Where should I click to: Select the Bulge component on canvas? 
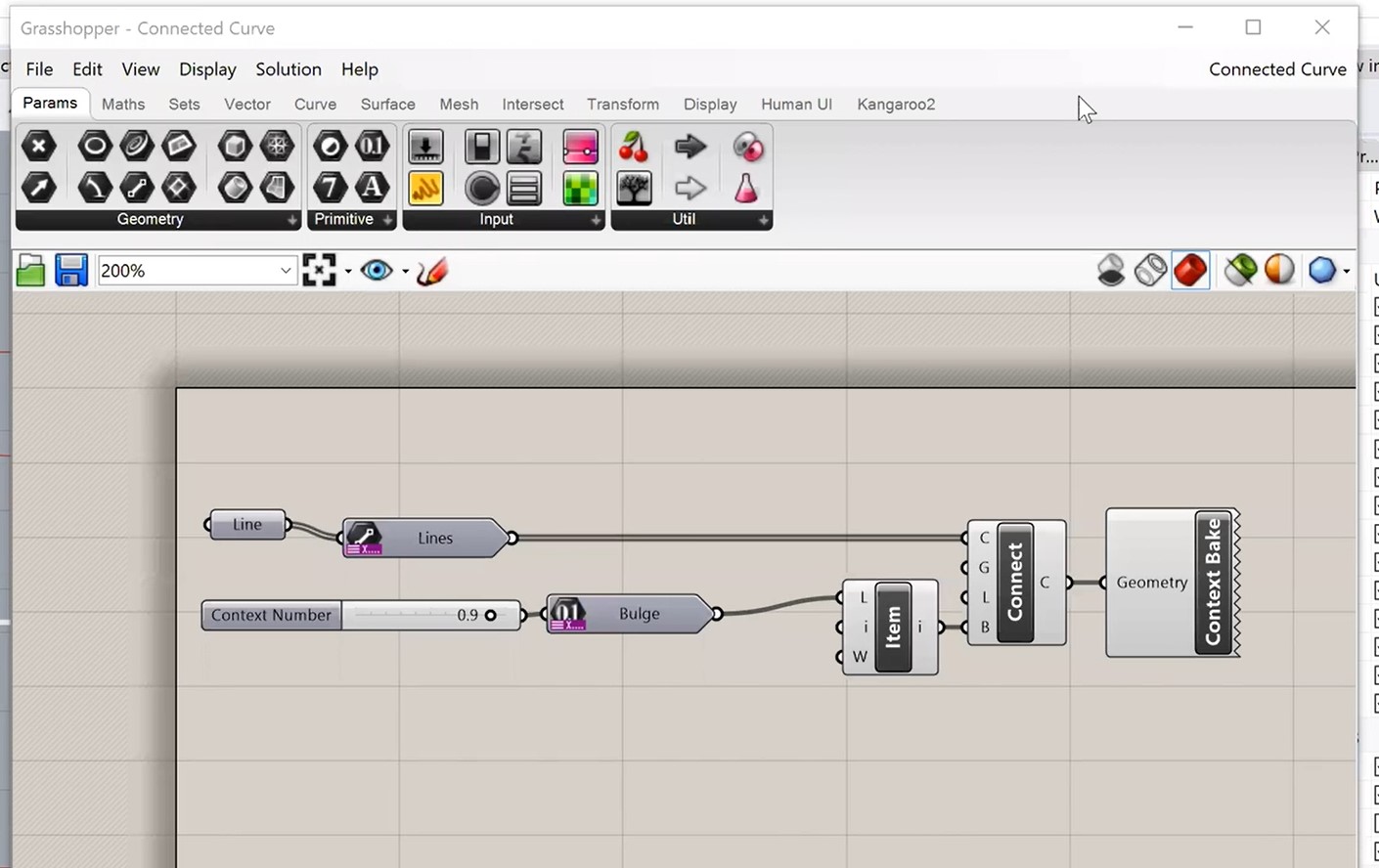tap(633, 614)
